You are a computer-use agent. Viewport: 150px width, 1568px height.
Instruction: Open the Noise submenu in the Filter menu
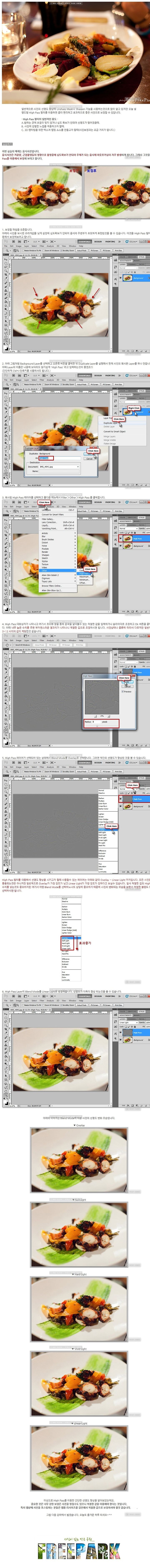pos(58,546)
